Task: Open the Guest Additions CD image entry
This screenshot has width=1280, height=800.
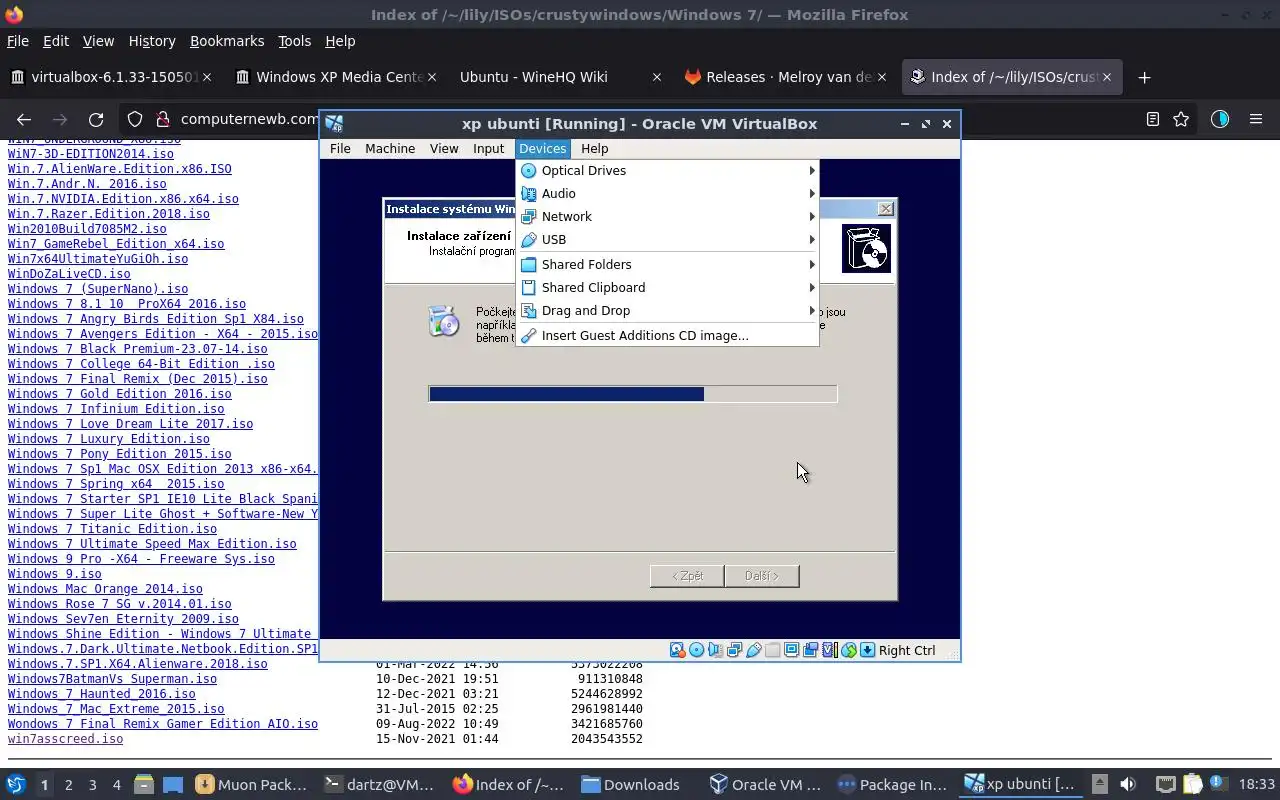Action: (x=667, y=335)
